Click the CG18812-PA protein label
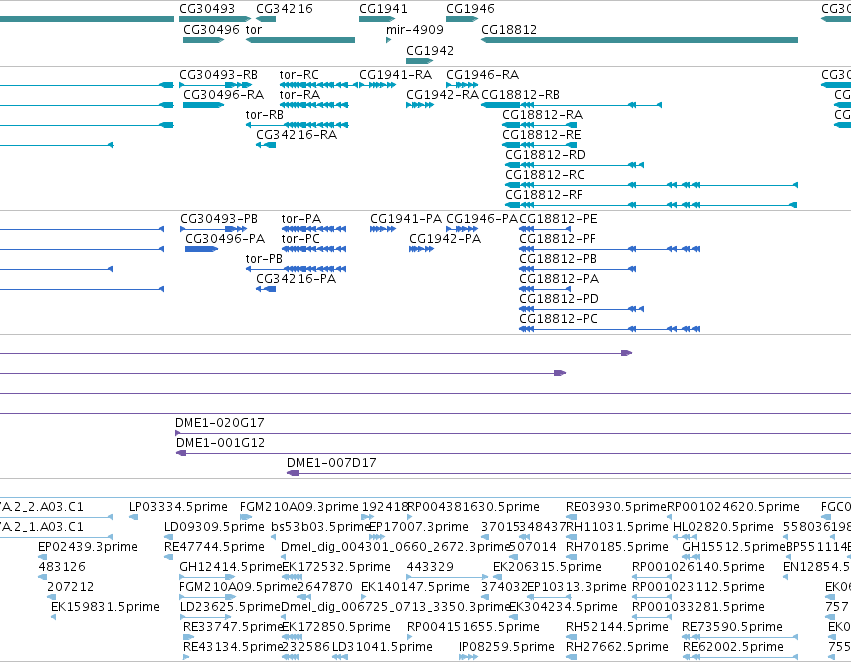Viewport: 851px width, 662px height. [x=559, y=279]
